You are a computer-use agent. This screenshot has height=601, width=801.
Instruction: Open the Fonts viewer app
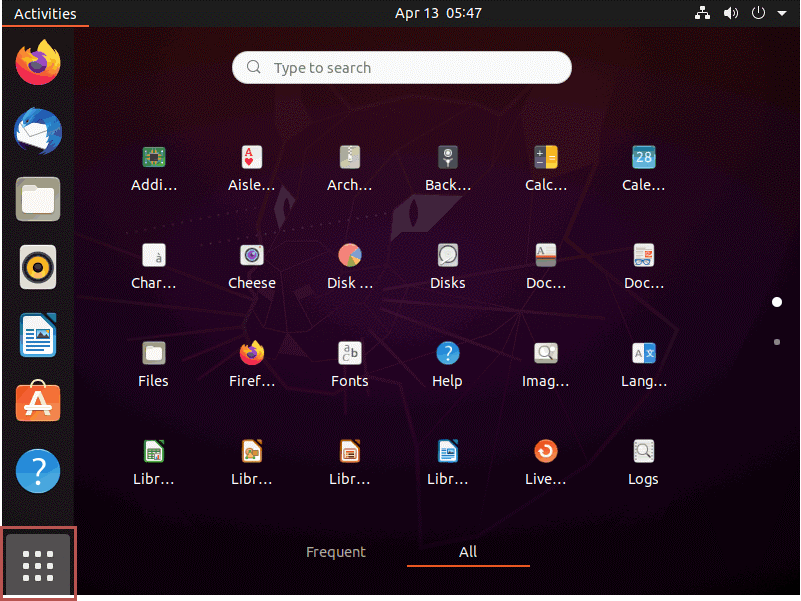coord(349,365)
